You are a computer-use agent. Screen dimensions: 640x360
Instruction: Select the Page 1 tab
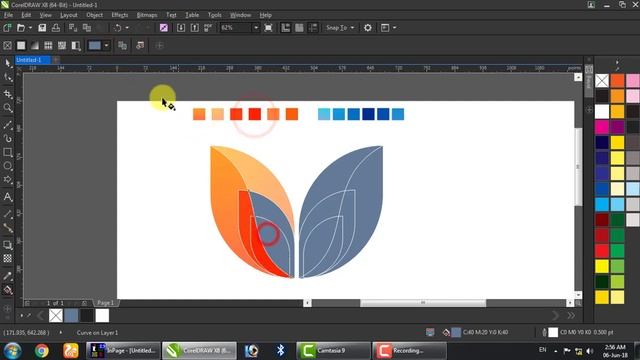[105, 303]
